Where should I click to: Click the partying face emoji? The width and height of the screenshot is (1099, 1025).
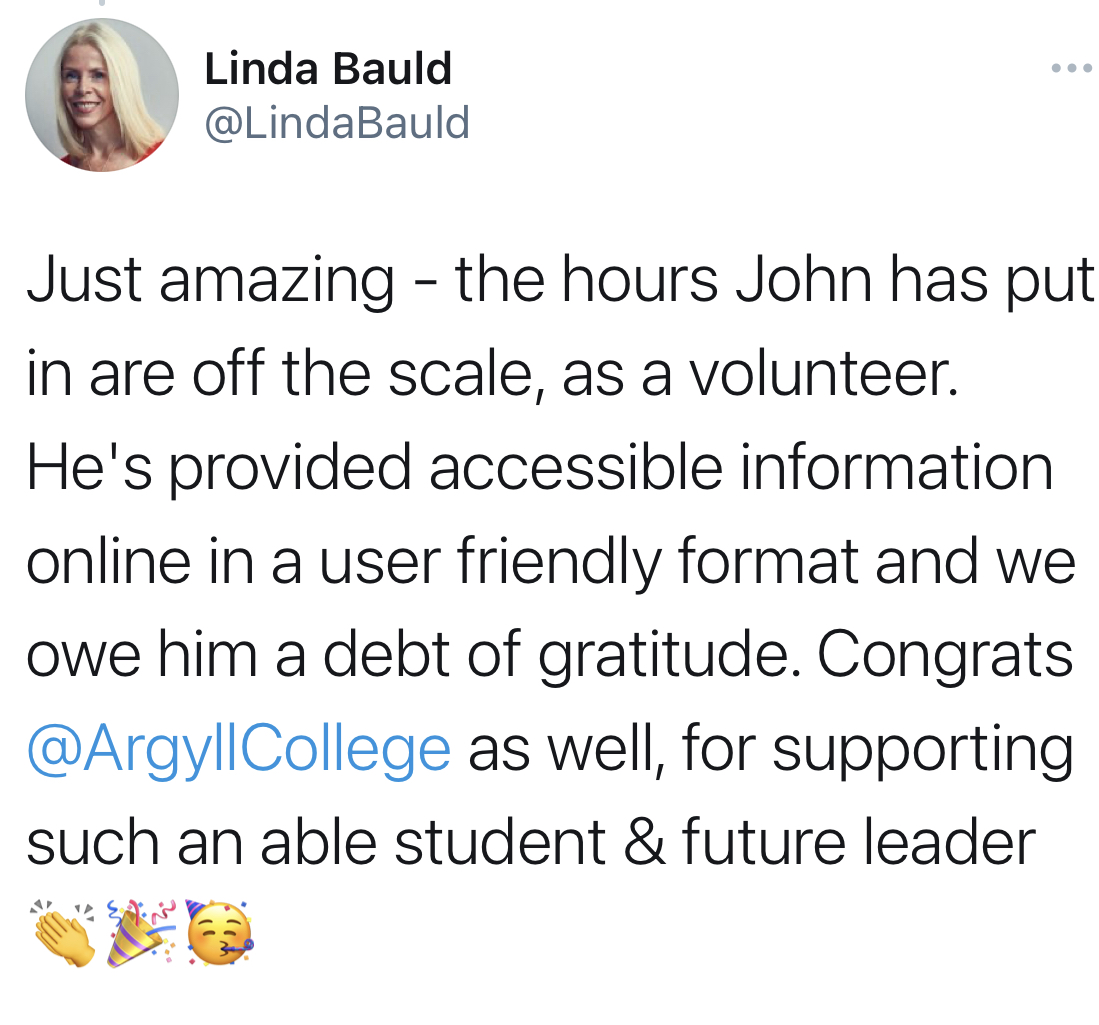click(x=219, y=933)
